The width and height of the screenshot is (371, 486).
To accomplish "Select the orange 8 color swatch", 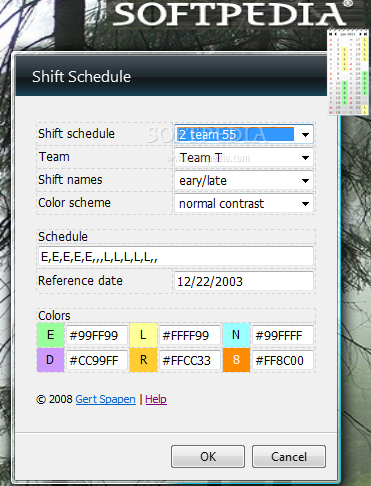I will point(236,360).
